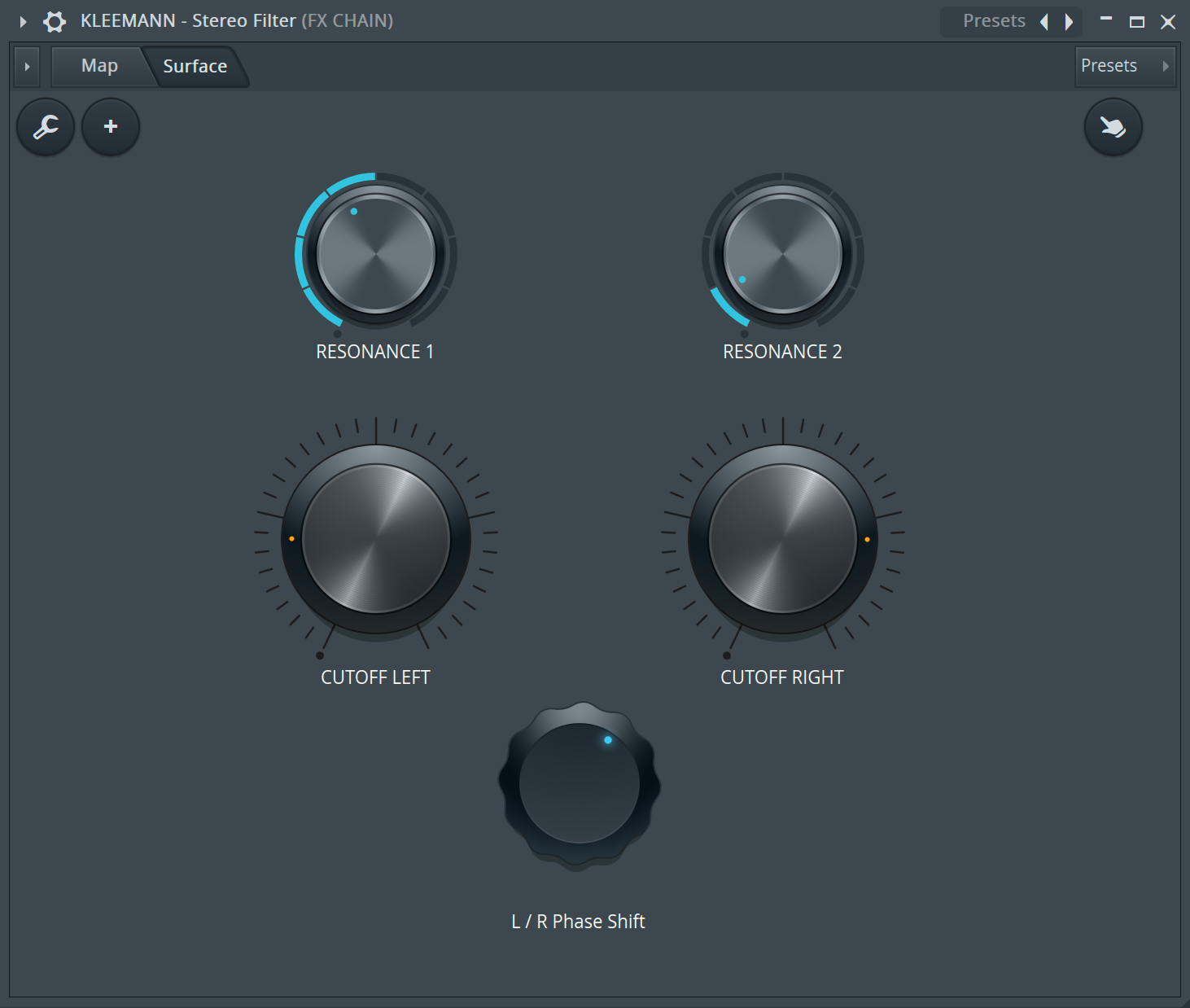
Task: Click the CUTOFF RIGHT knob
Action: coord(782,539)
